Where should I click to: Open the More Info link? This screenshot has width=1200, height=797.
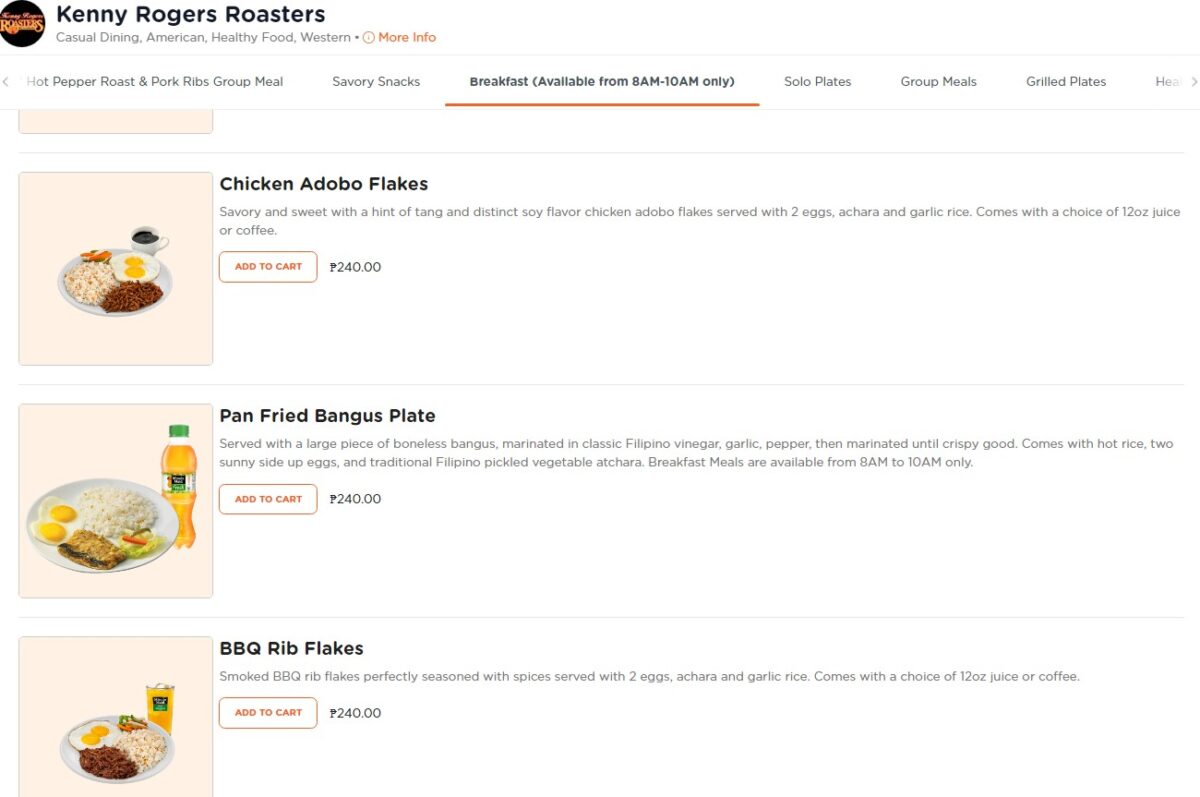[408, 37]
